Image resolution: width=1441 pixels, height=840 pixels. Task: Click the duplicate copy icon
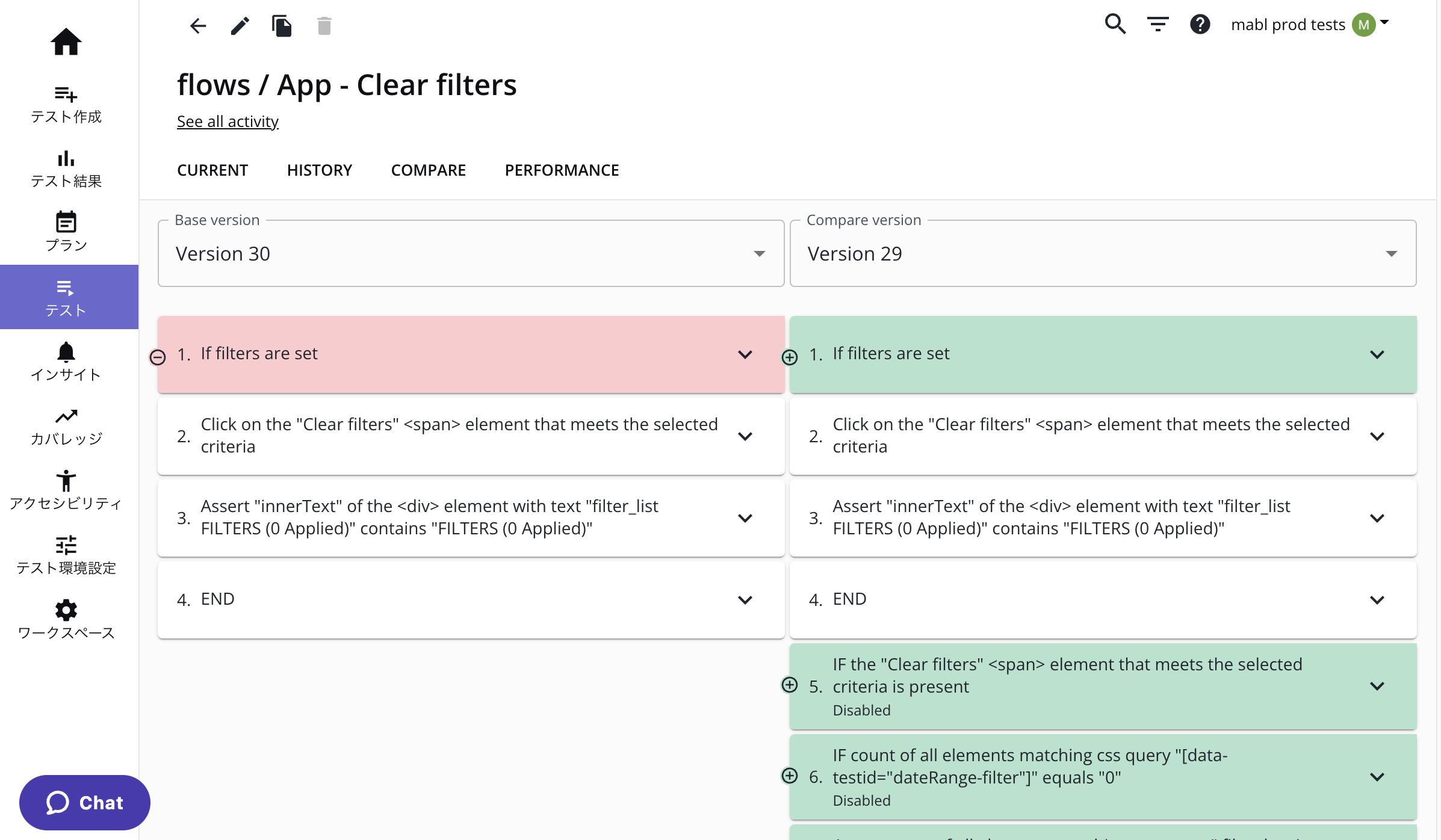click(281, 25)
